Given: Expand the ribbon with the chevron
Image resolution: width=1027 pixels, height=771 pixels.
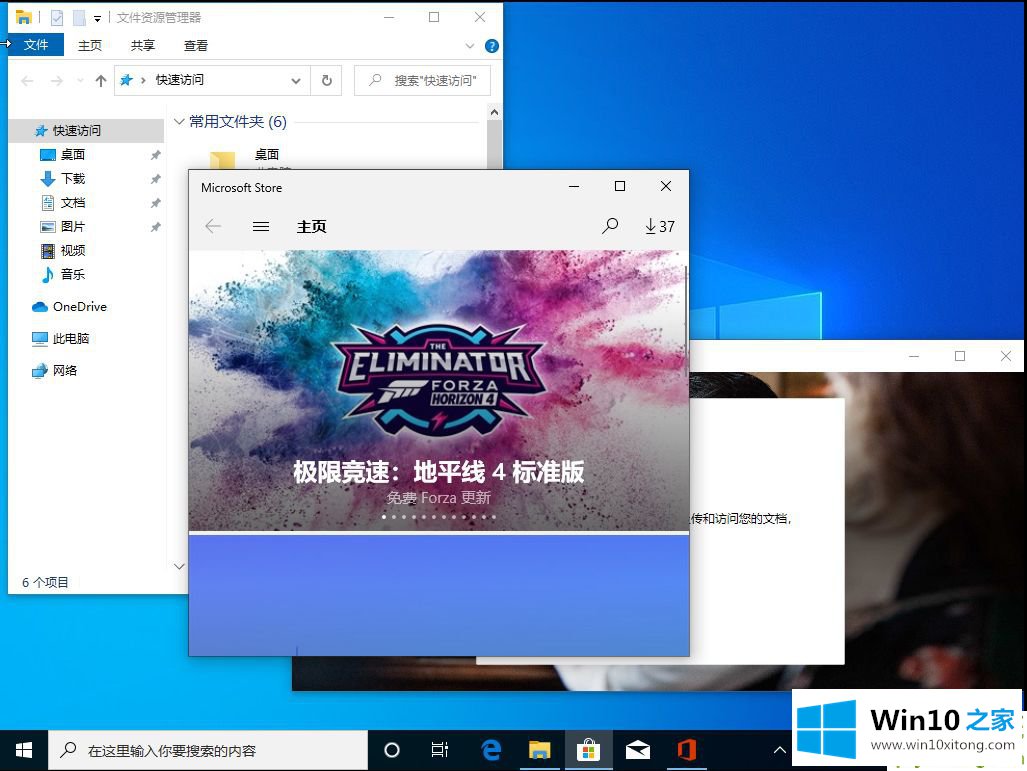Looking at the screenshot, I should point(470,46).
